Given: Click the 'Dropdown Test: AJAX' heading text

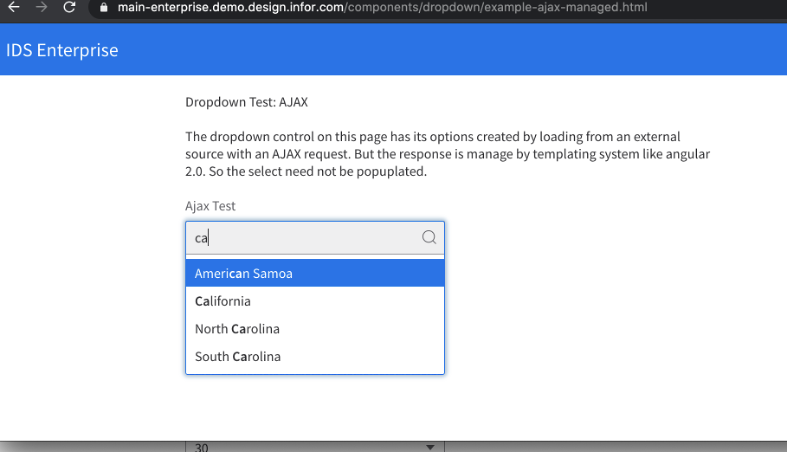Looking at the screenshot, I should (246, 102).
